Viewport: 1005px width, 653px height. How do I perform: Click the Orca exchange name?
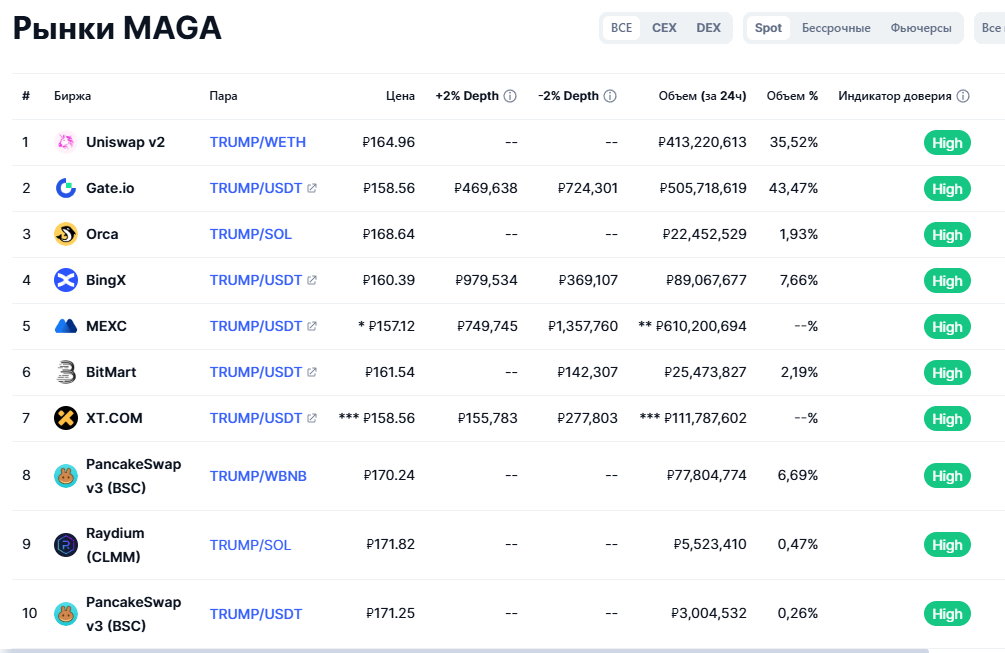[103, 235]
